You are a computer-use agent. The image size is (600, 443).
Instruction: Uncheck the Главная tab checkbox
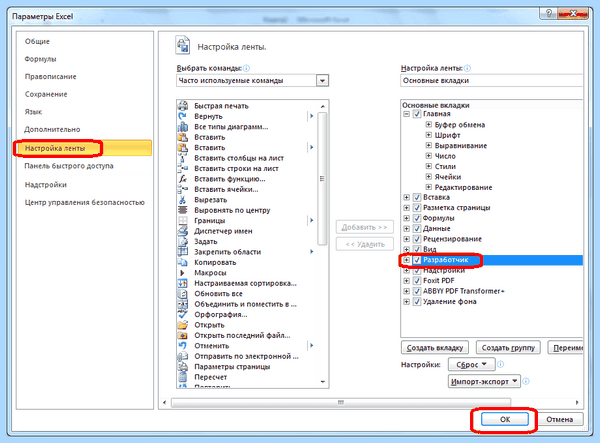click(x=417, y=114)
